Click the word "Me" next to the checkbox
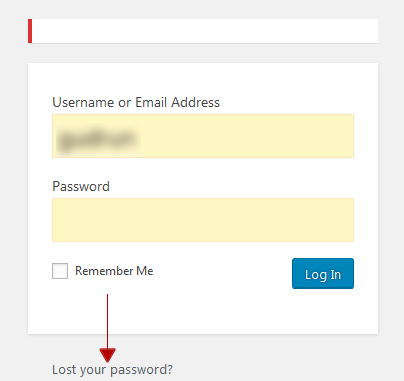This screenshot has height=381, width=404. 145,271
